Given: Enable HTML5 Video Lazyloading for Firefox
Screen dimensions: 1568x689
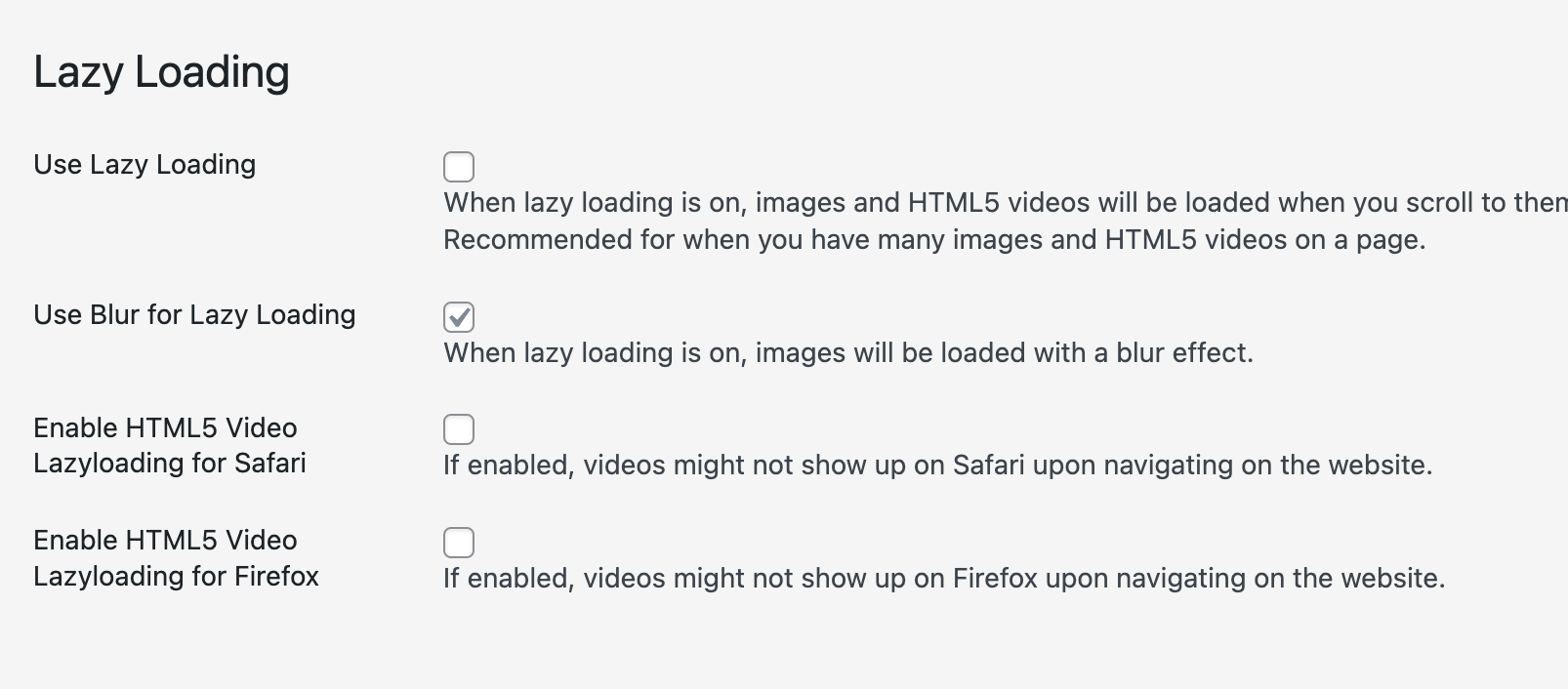Looking at the screenshot, I should point(459,543).
